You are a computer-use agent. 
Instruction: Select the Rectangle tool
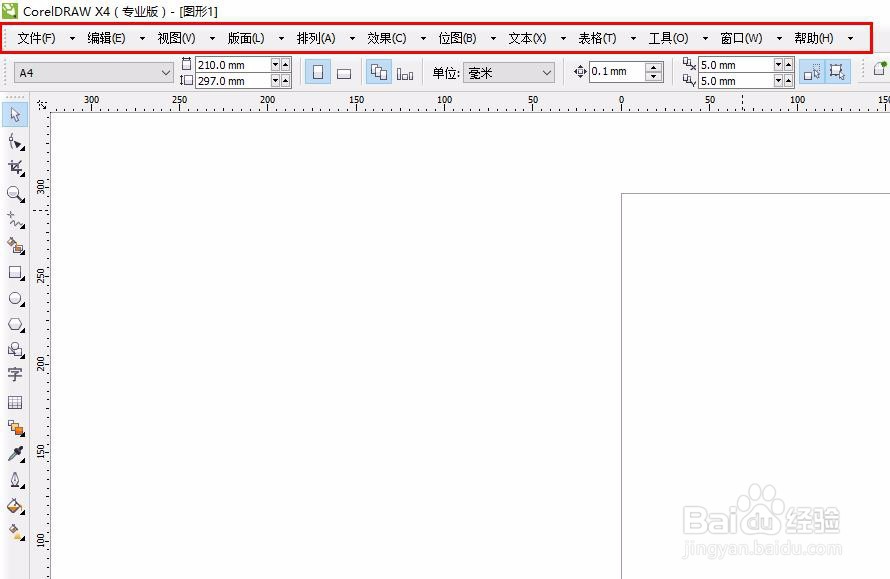click(x=15, y=272)
